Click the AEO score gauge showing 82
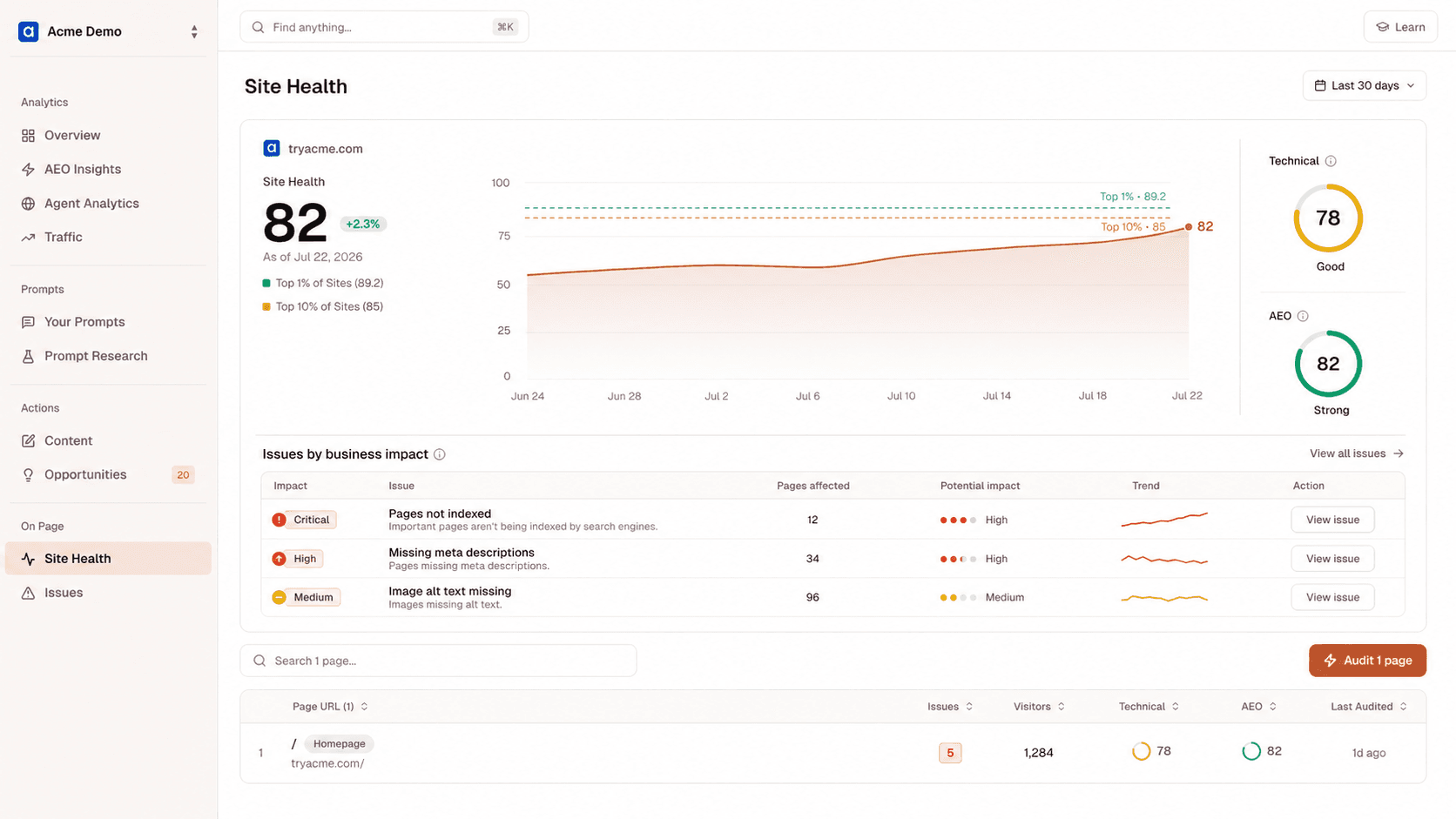The image size is (1456, 819). pos(1328,364)
